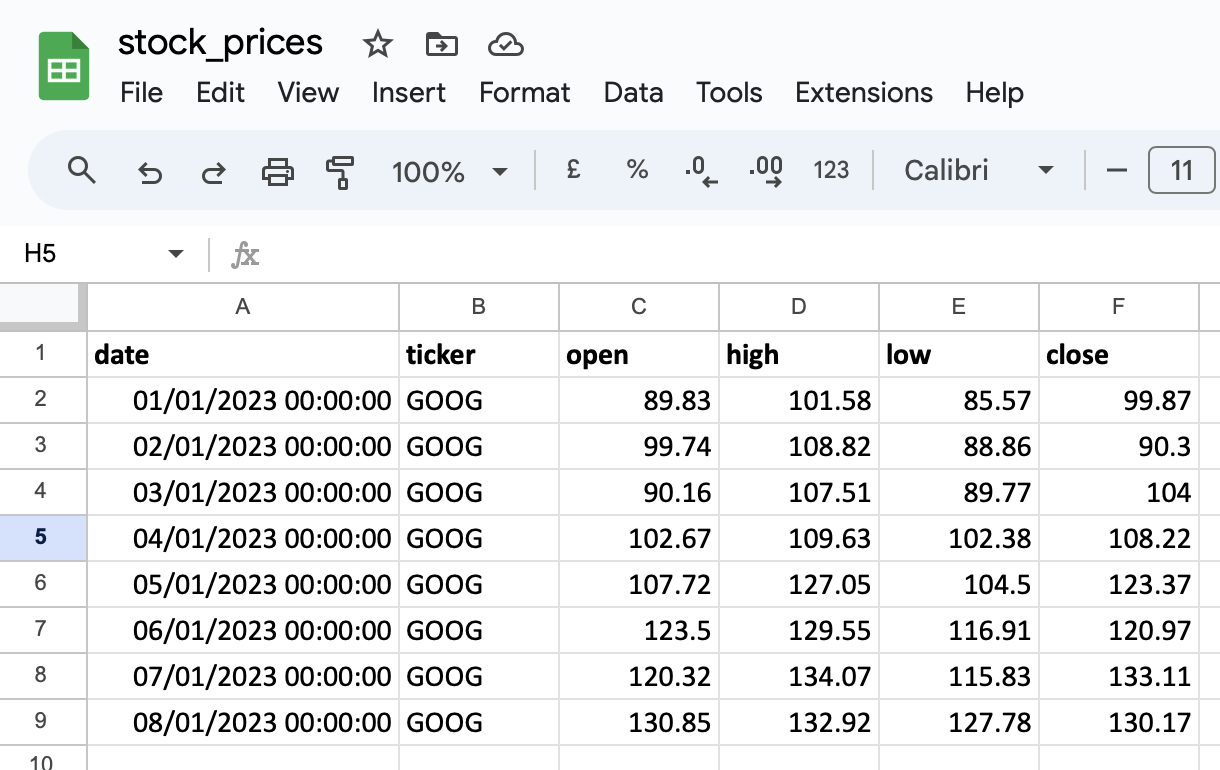Check the cloud save status icon
The image size is (1220, 770).
coord(506,44)
